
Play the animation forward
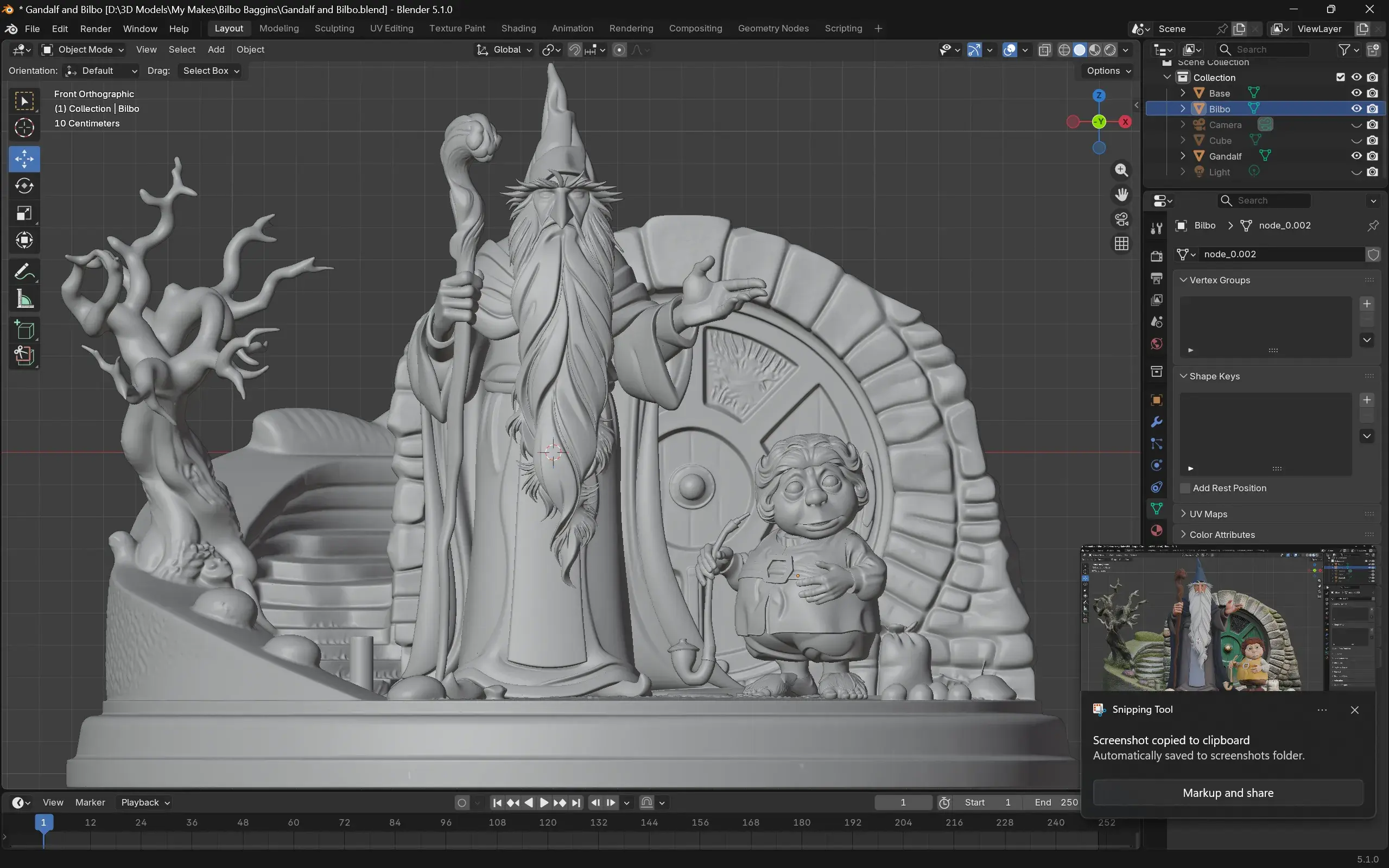pyautogui.click(x=543, y=802)
